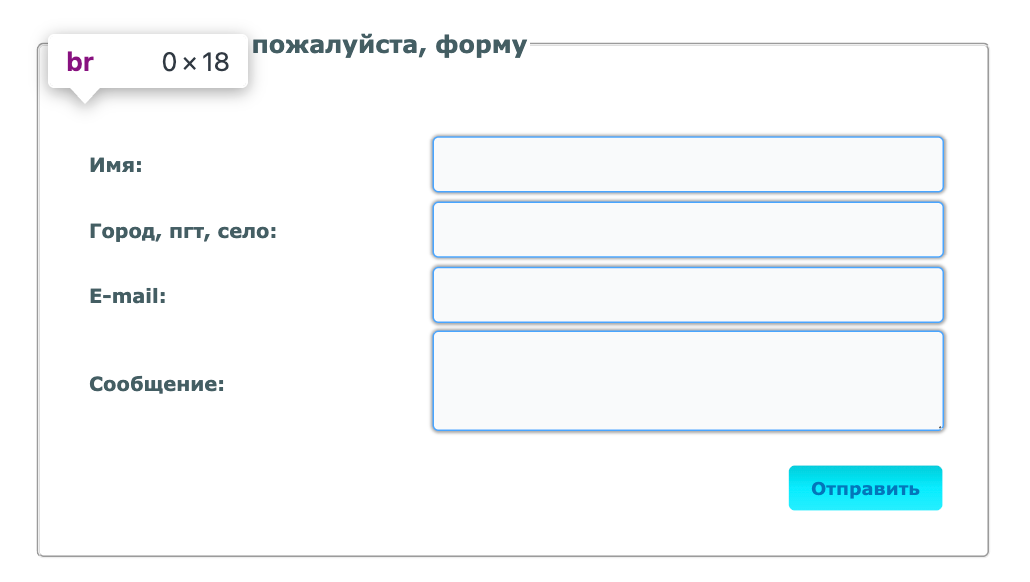Click the E-mail input field
Screen dimensions: 1030x582
pyautogui.click(x=687, y=294)
